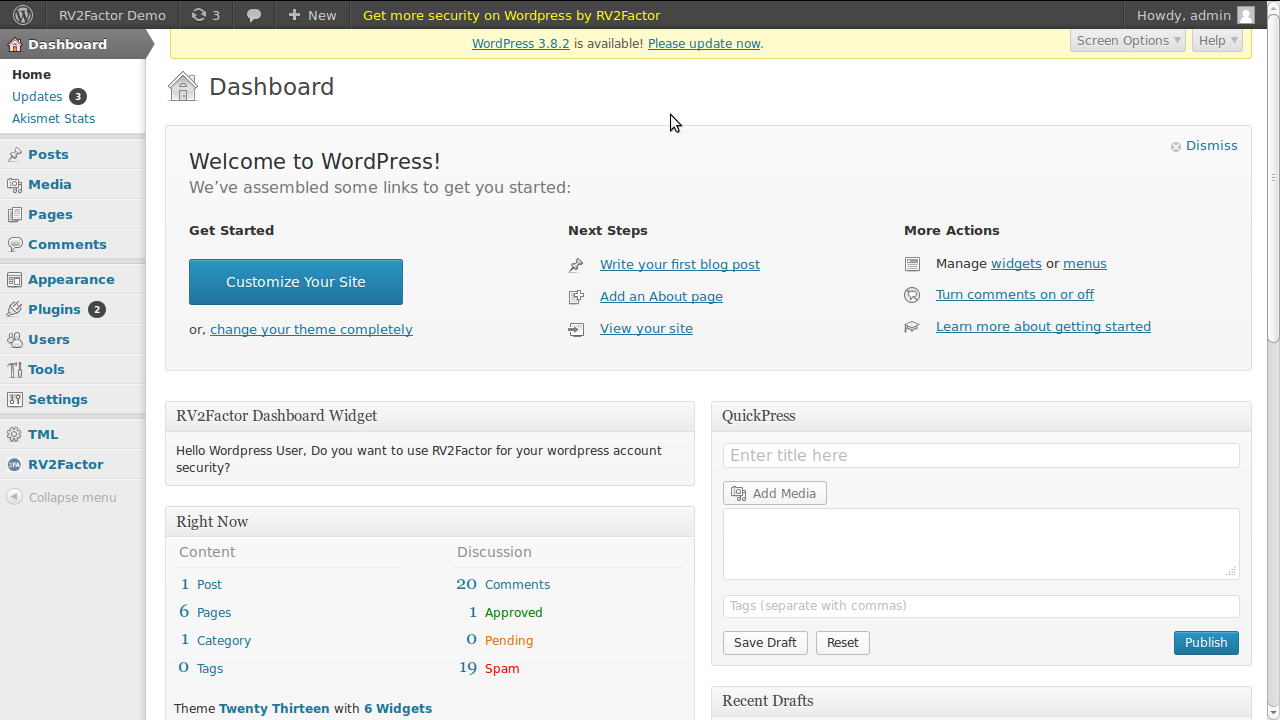Click the Posts pushpin icon
The image size is (1280, 720).
pyautogui.click(x=14, y=154)
